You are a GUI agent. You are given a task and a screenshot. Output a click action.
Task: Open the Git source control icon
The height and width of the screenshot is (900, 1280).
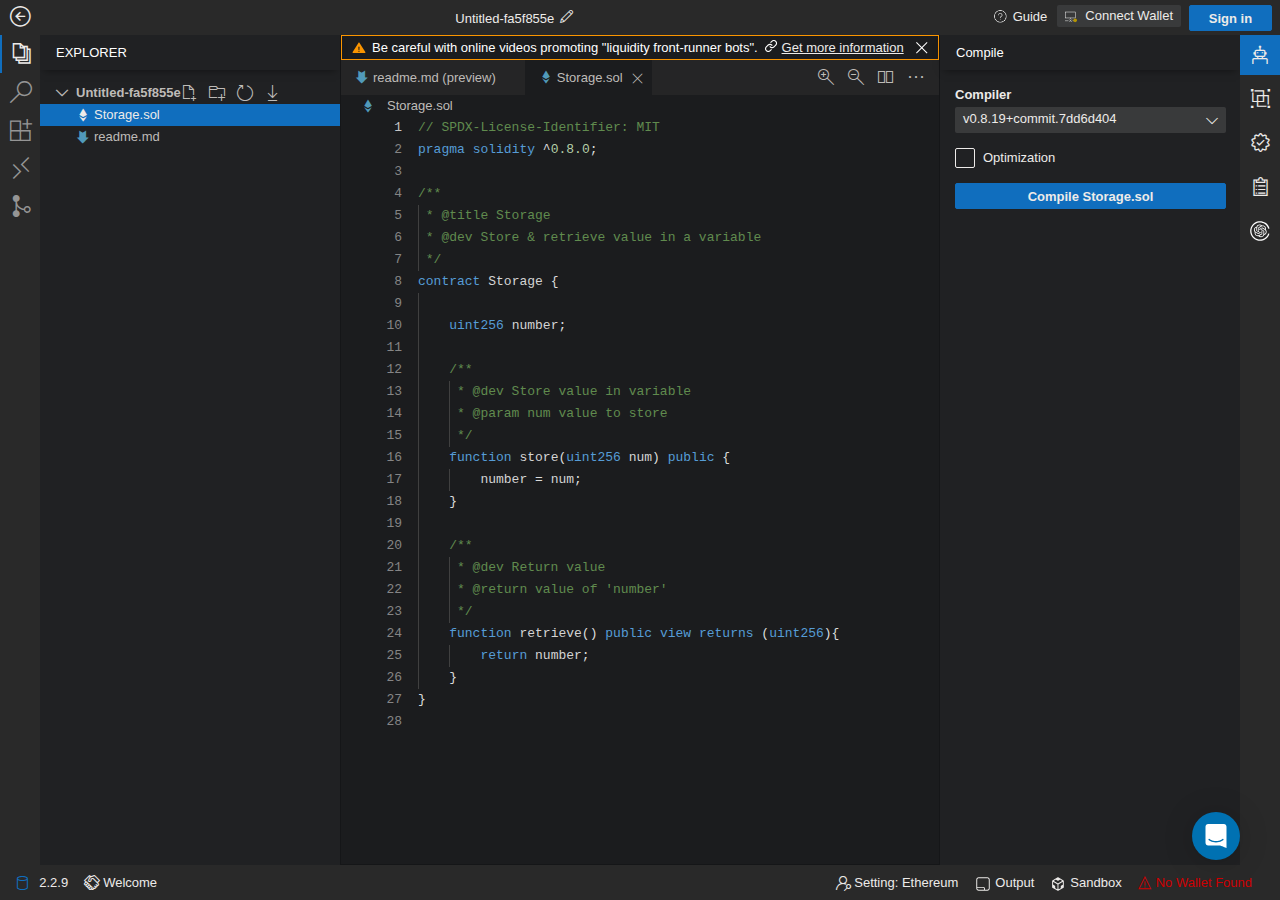[20, 206]
